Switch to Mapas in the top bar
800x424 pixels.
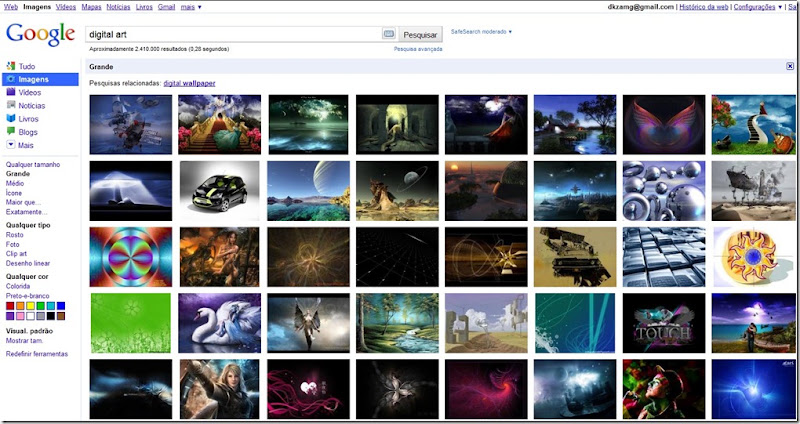coord(91,7)
